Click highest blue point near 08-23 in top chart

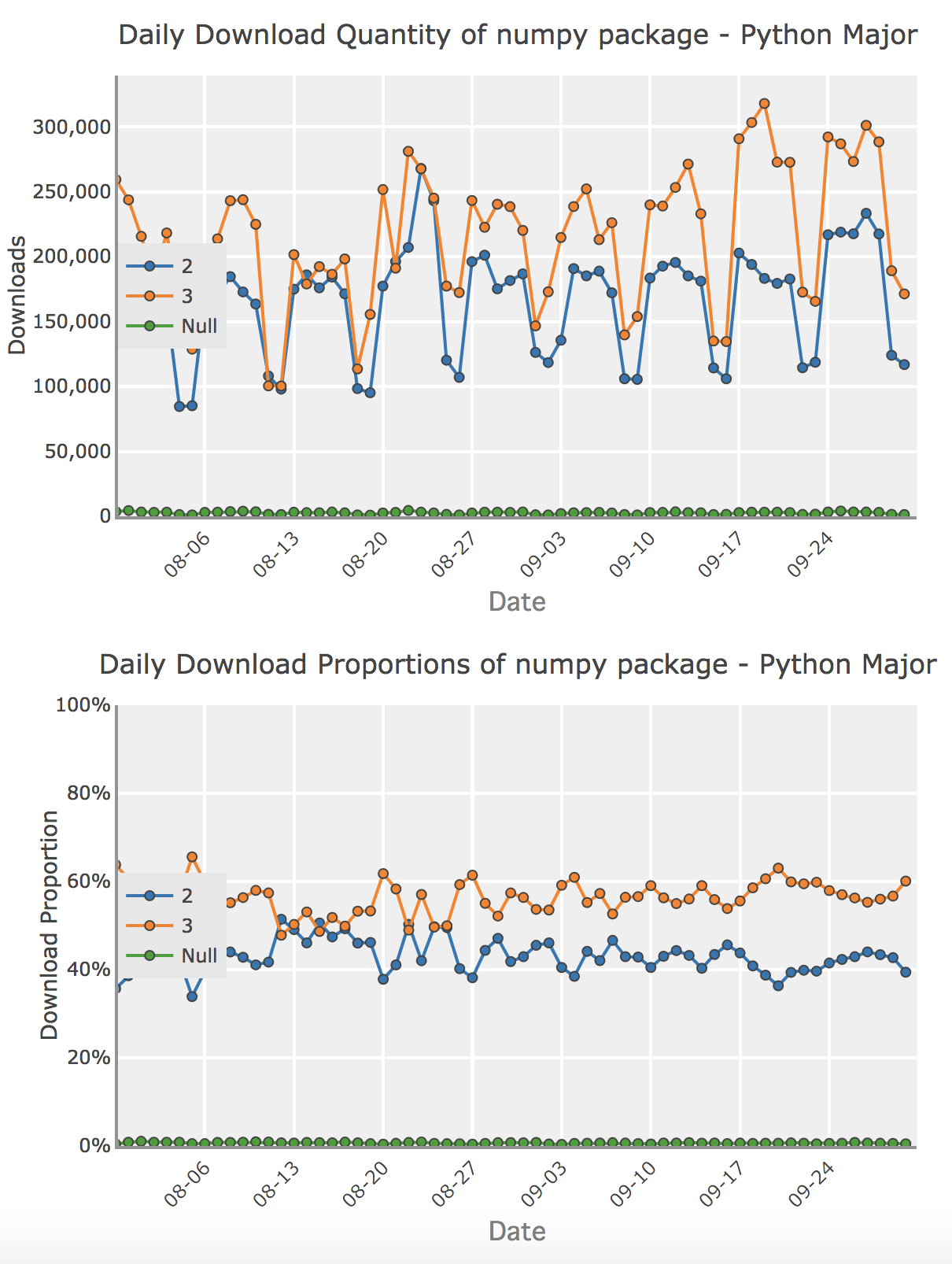tap(421, 168)
